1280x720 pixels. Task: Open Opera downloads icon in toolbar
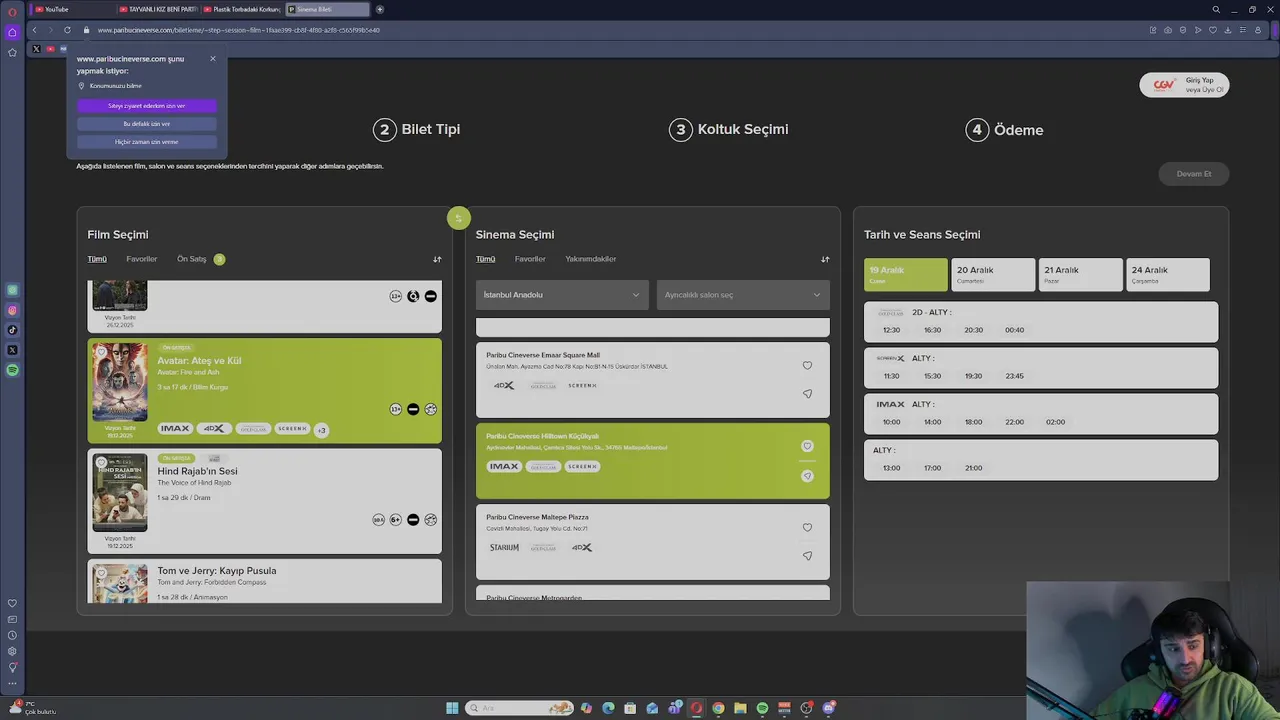click(x=1228, y=30)
